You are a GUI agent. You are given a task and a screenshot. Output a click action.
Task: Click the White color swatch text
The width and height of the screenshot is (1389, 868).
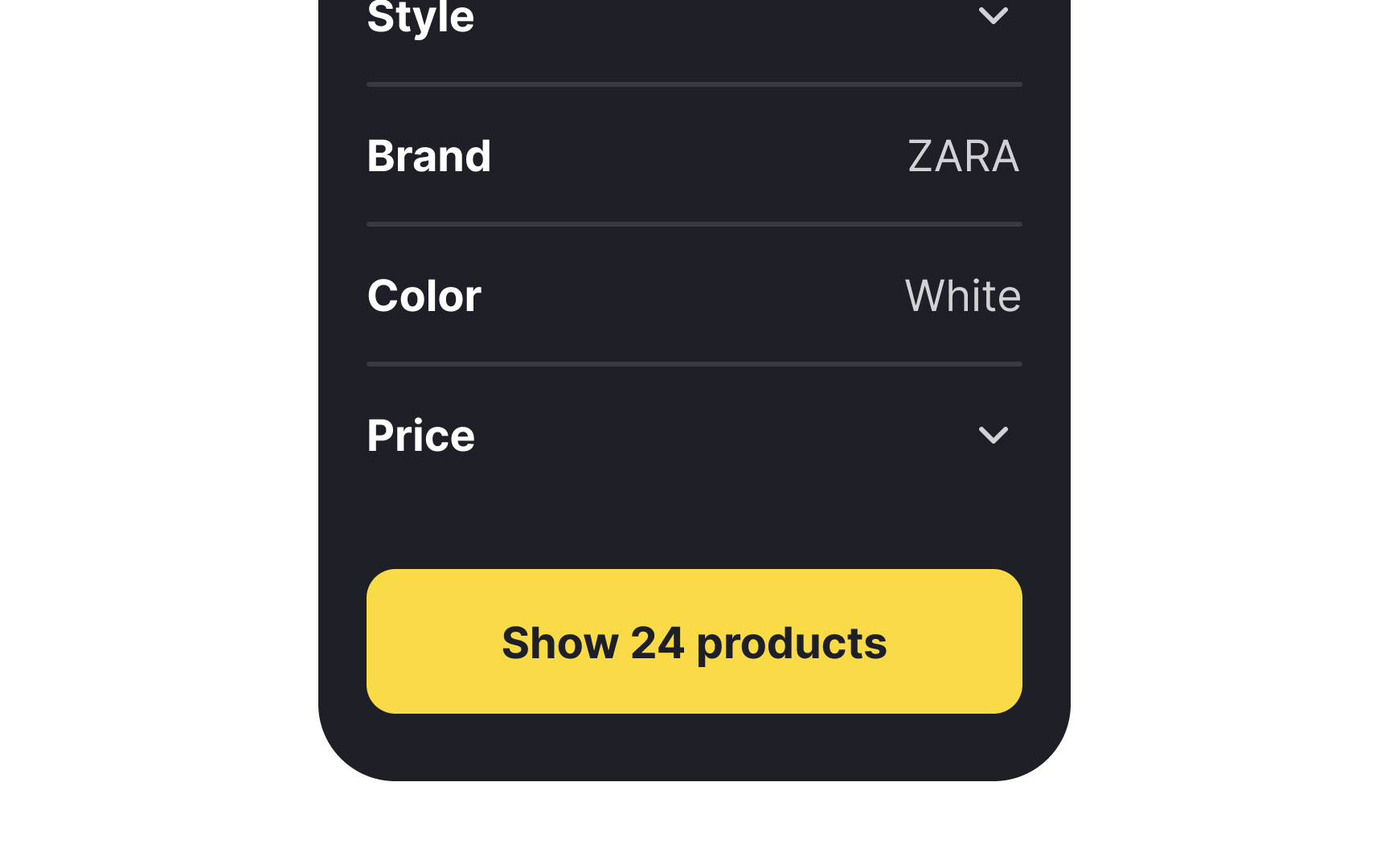click(x=962, y=295)
